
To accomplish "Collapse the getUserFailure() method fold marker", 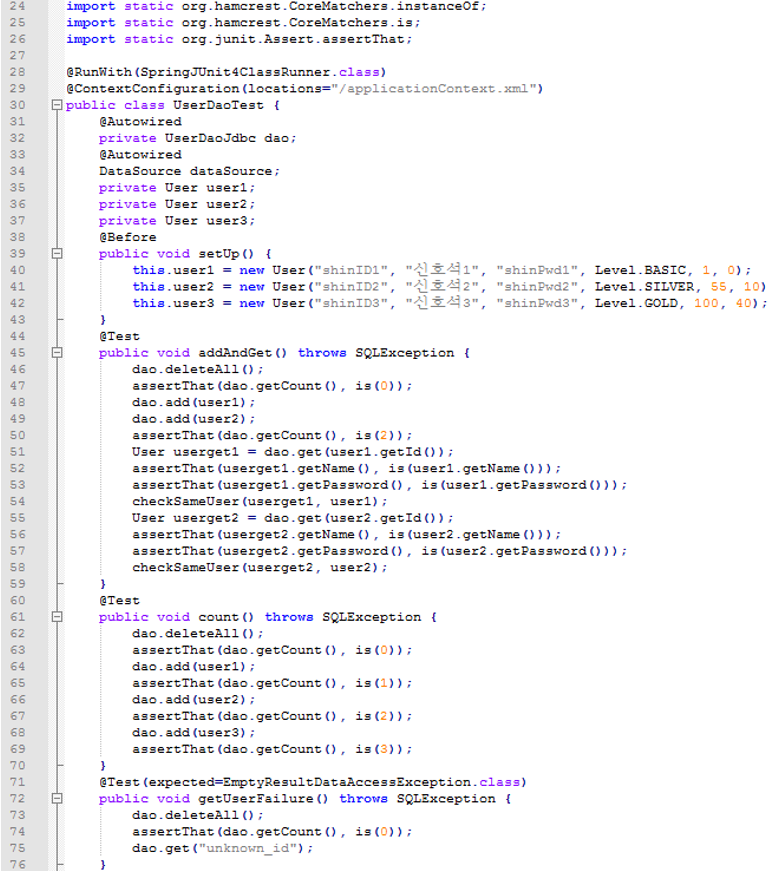I will [x=57, y=798].
